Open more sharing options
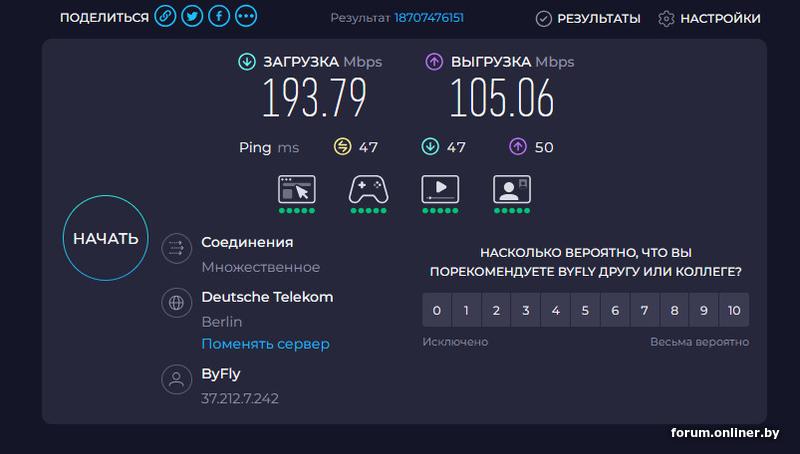Image resolution: width=800 pixels, height=454 pixels. (246, 18)
